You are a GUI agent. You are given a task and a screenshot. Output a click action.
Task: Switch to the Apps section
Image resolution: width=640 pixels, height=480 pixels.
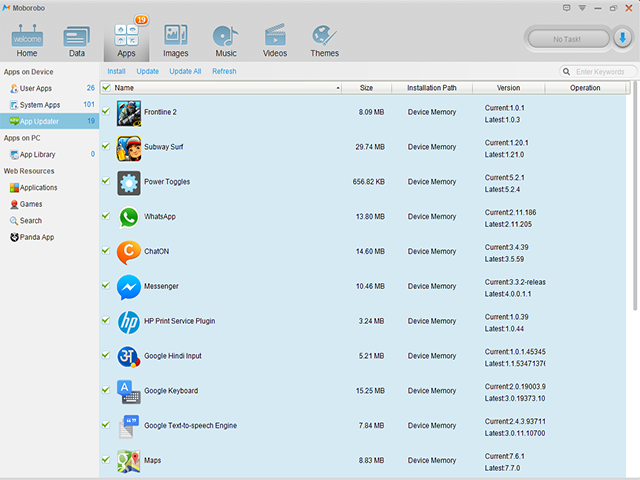click(126, 41)
